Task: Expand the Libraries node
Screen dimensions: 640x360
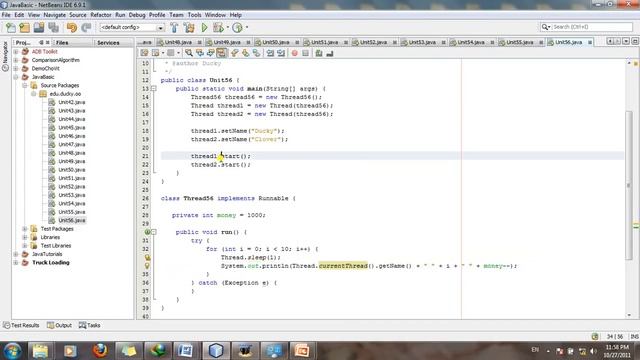Action: click(x=24, y=237)
